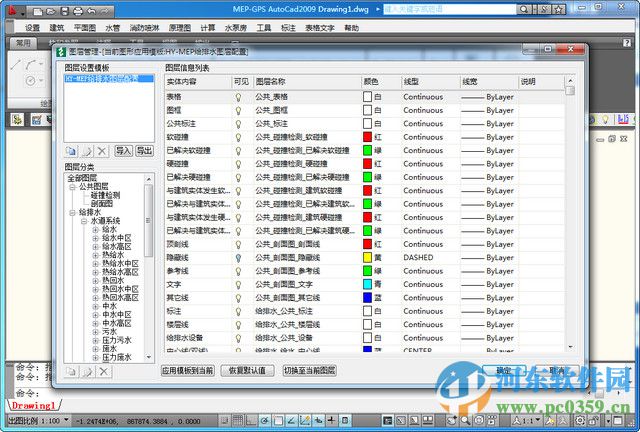
Task: Open the 水泵房 menu
Action: point(236,28)
